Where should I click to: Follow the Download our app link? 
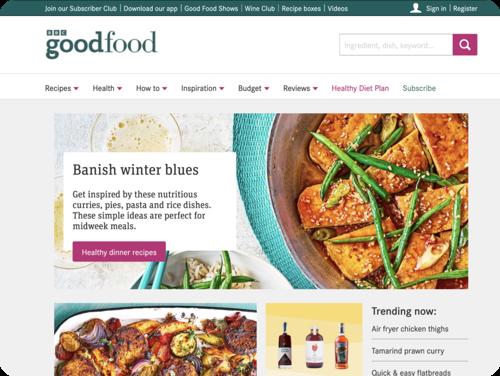point(150,8)
